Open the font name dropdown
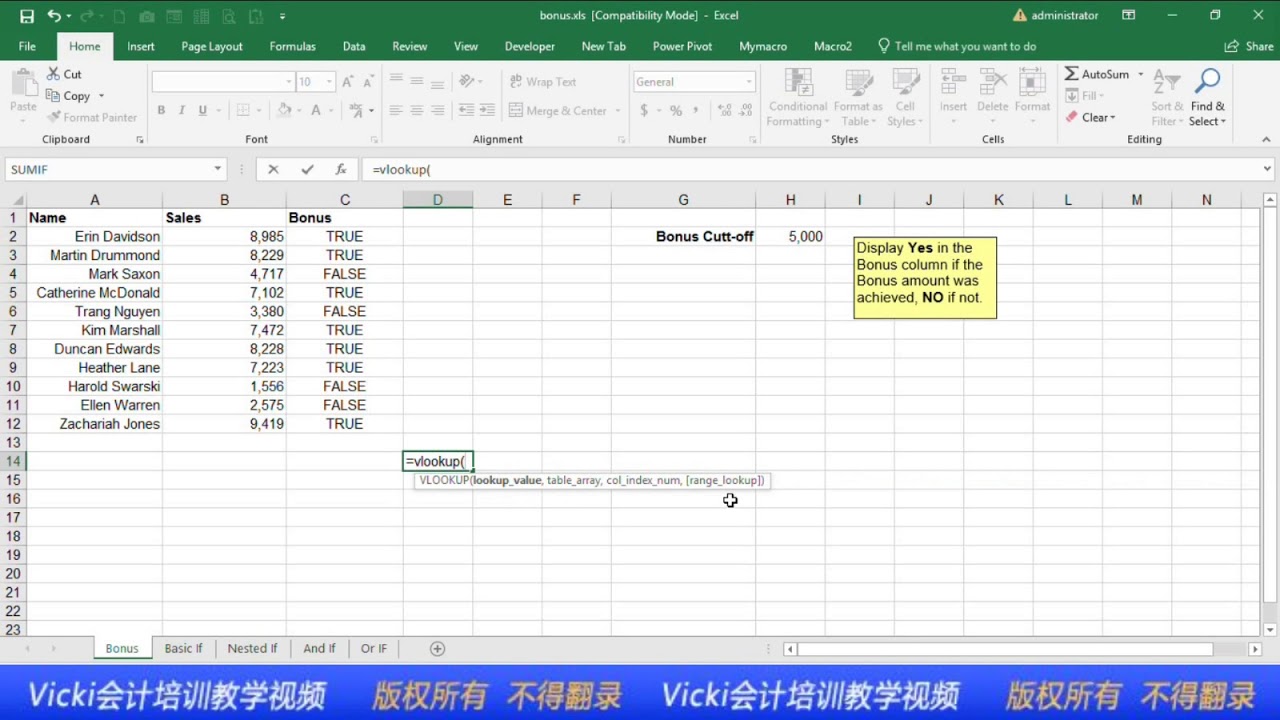 [x=289, y=82]
